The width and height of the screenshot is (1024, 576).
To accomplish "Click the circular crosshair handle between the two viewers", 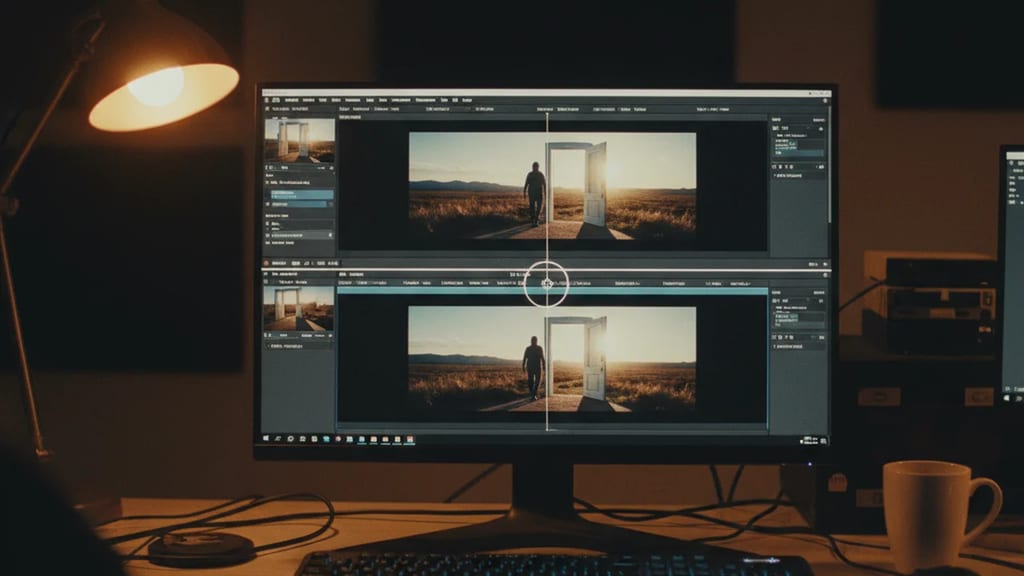I will pos(547,283).
